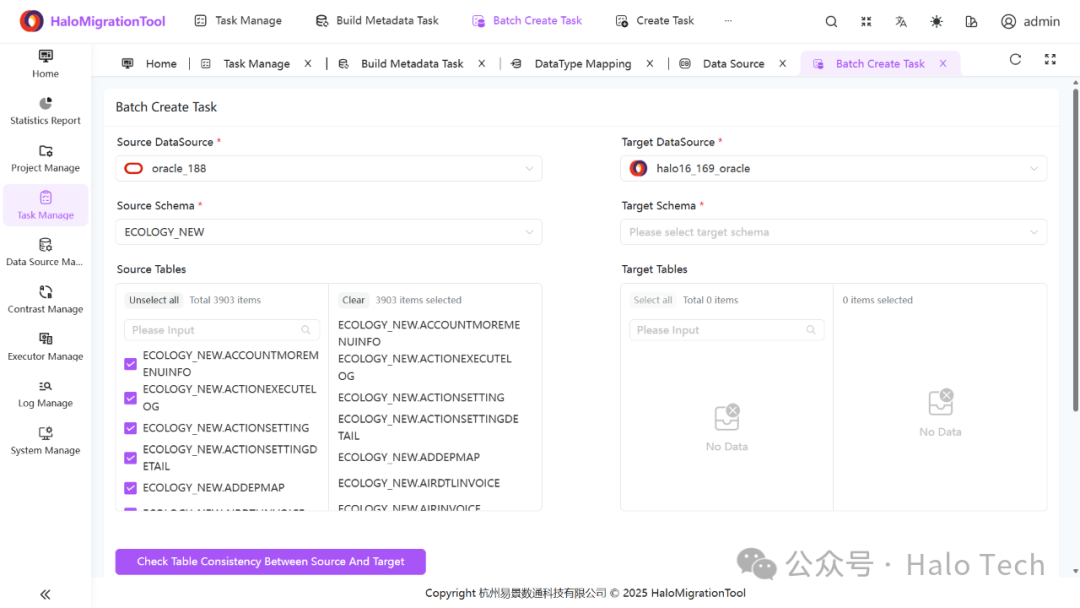
Task: Collapse the sidebar with double chevron
Action: click(45, 594)
